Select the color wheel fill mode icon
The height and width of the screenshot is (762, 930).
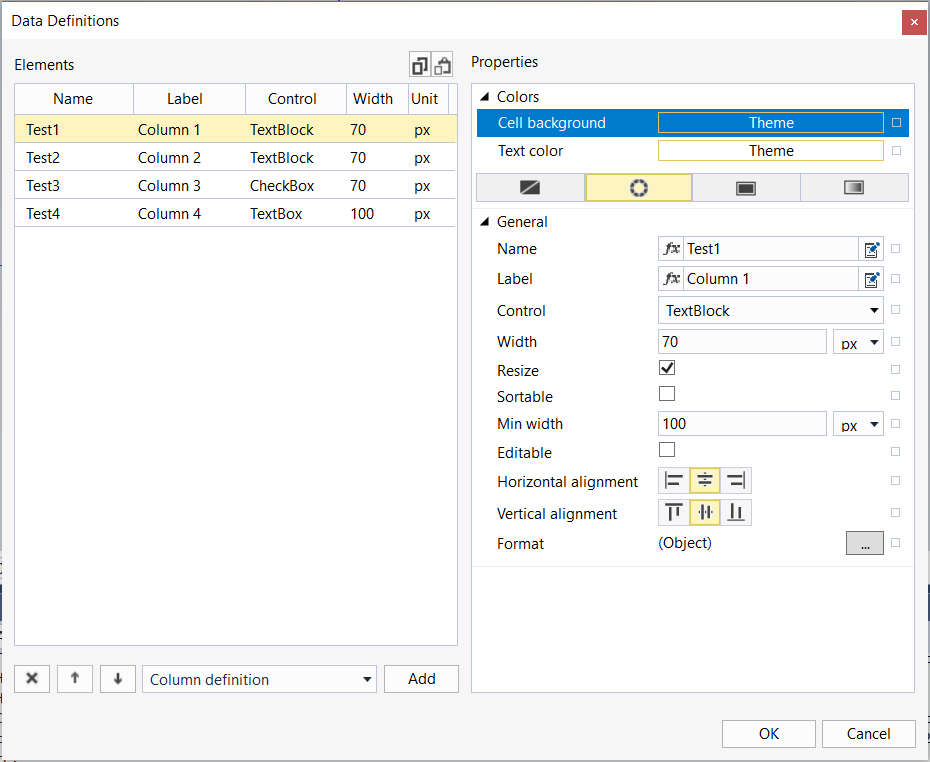639,188
